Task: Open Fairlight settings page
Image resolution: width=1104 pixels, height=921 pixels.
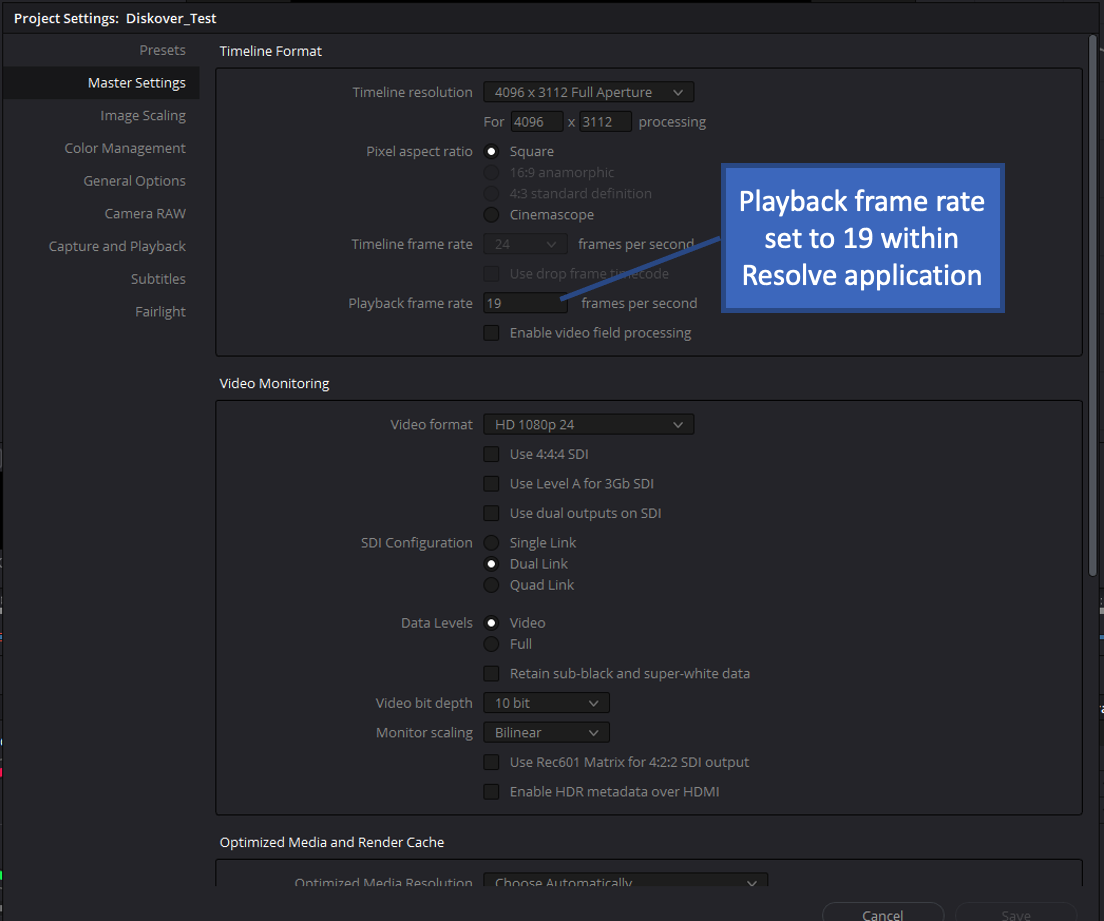Action: (x=160, y=311)
